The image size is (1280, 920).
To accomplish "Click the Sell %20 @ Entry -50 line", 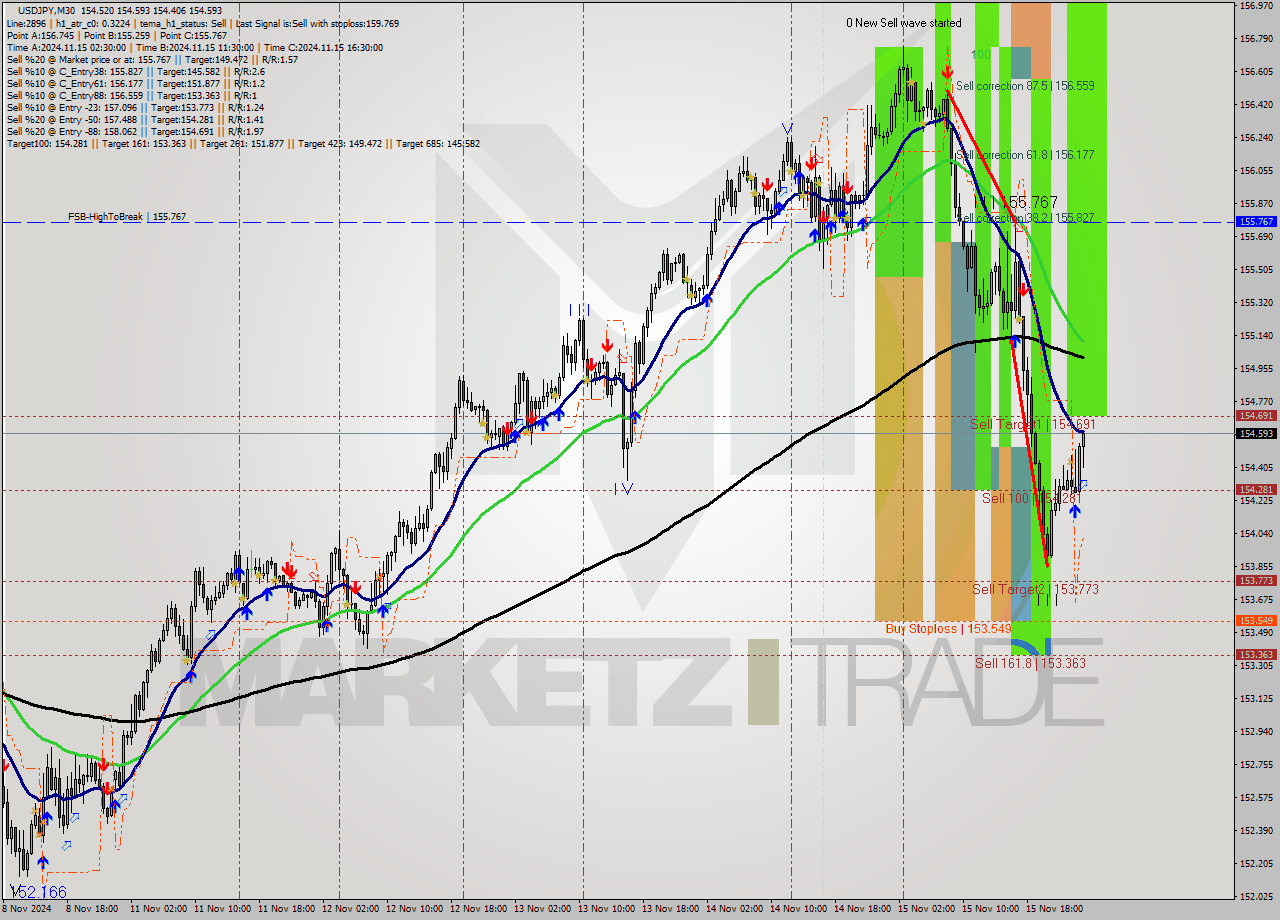I will 135,119.
